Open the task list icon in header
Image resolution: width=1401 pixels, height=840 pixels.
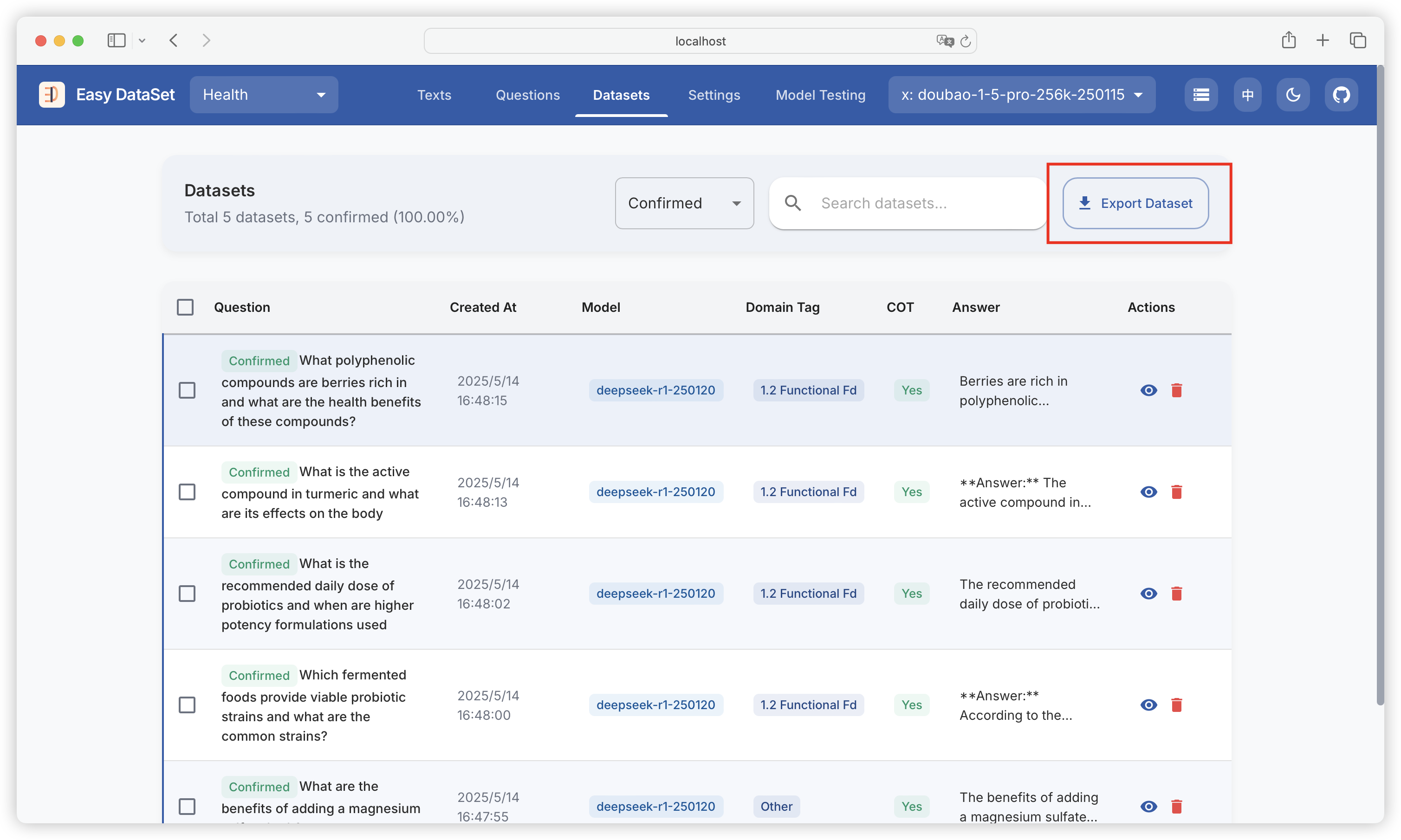(x=1200, y=95)
